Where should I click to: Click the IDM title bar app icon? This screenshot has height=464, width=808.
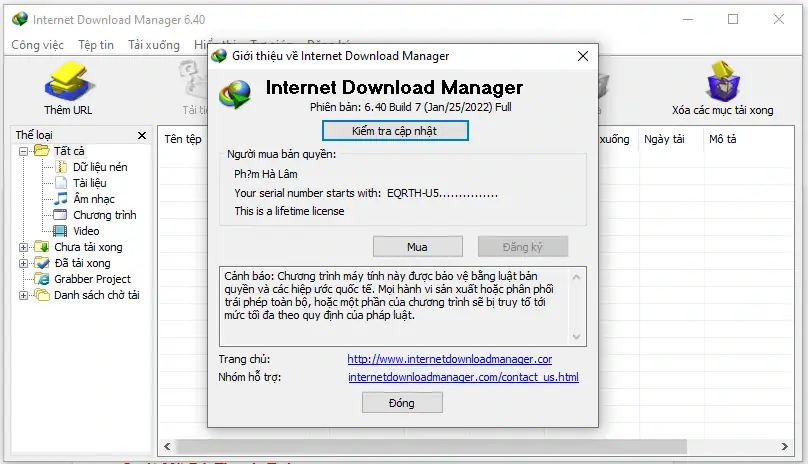tap(20, 19)
